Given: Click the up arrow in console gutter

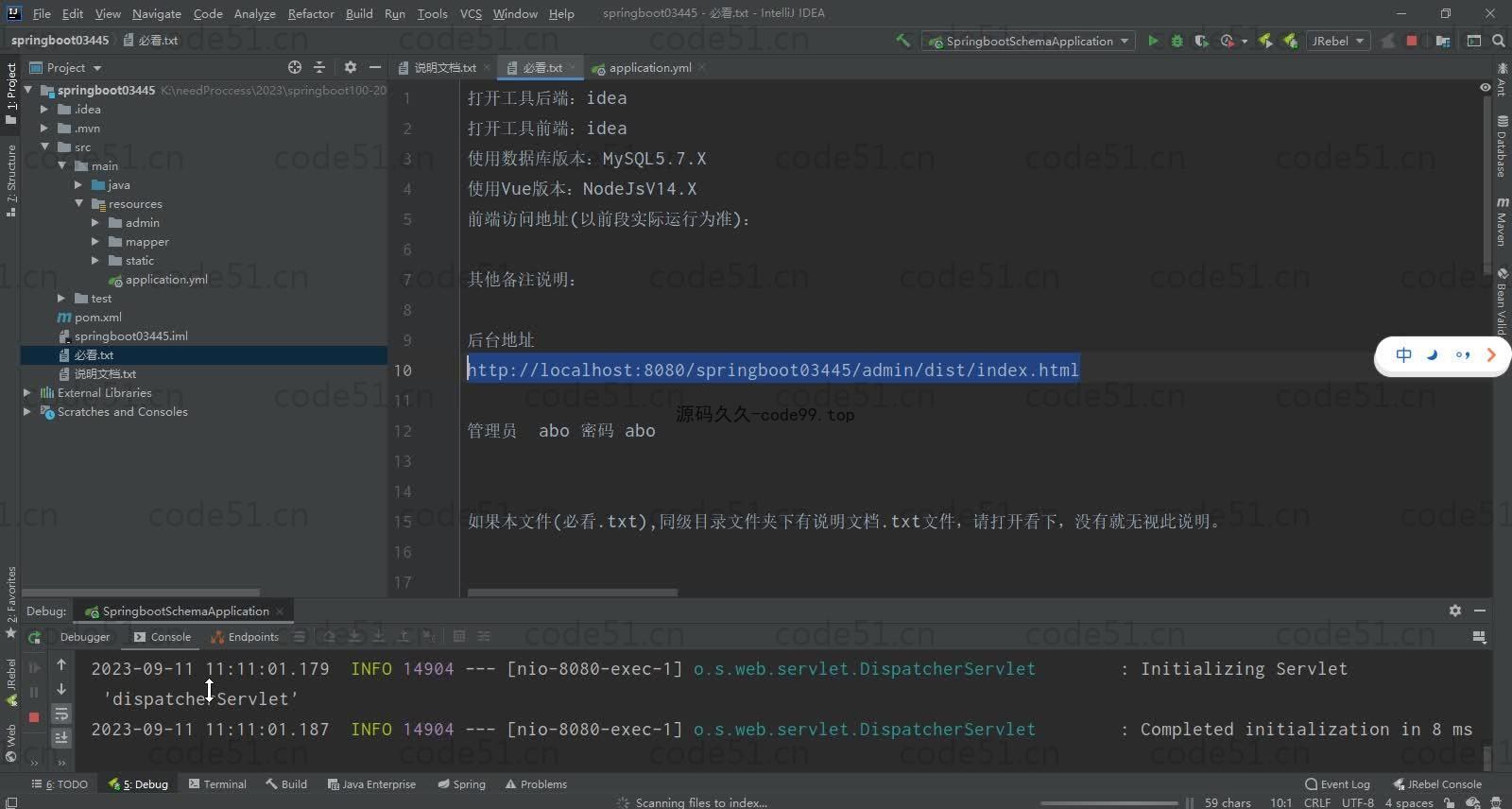Looking at the screenshot, I should pyautogui.click(x=61, y=664).
